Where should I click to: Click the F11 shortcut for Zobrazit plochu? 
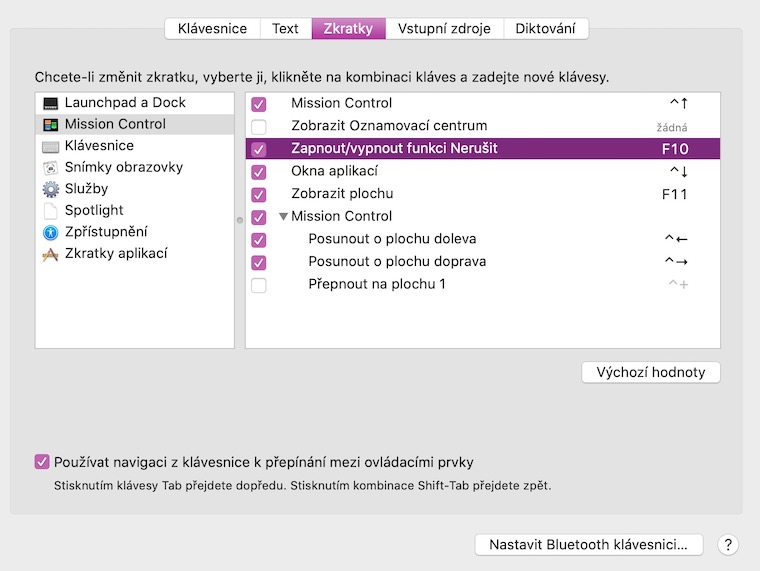(x=675, y=194)
